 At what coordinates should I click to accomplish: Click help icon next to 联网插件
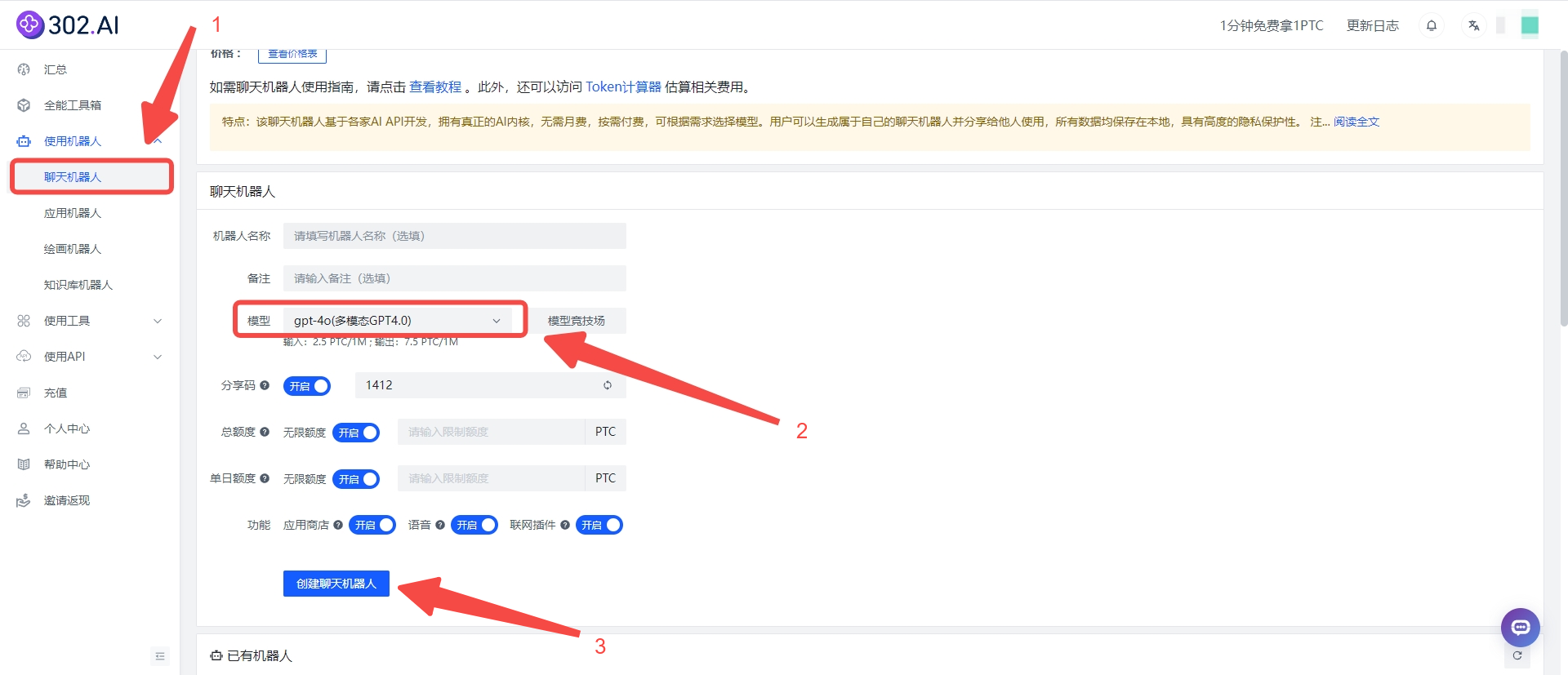click(x=565, y=525)
